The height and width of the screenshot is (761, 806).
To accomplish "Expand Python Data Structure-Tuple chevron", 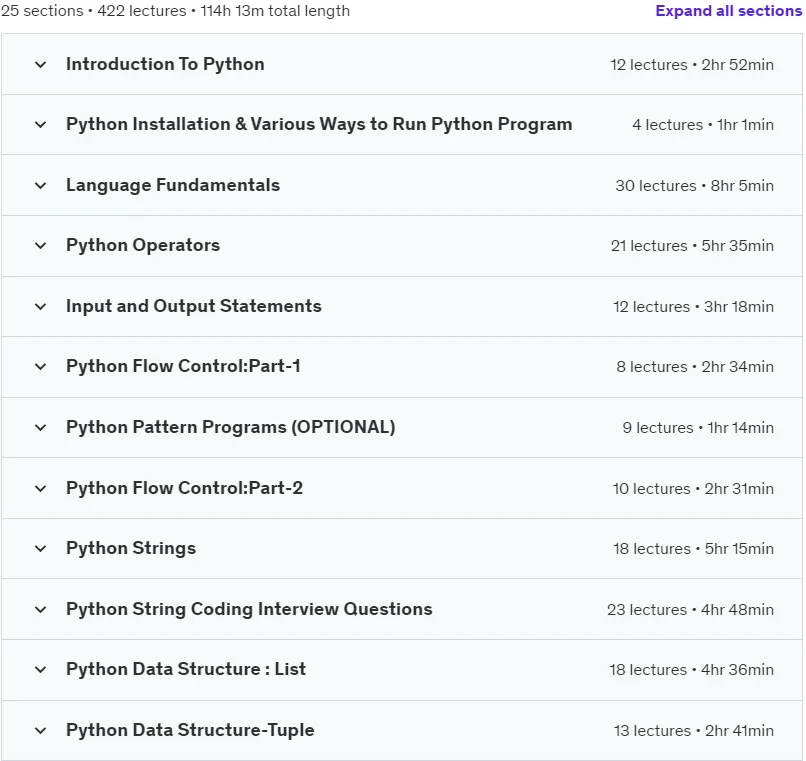I will click(41, 731).
